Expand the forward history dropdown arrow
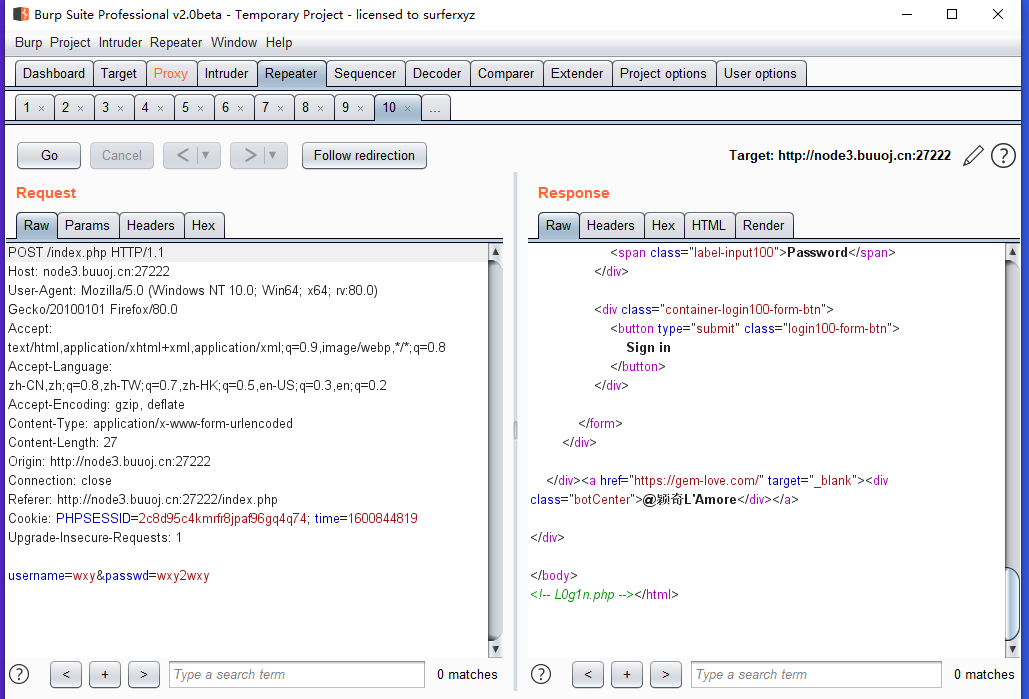The width and height of the screenshot is (1029, 699). [273, 156]
